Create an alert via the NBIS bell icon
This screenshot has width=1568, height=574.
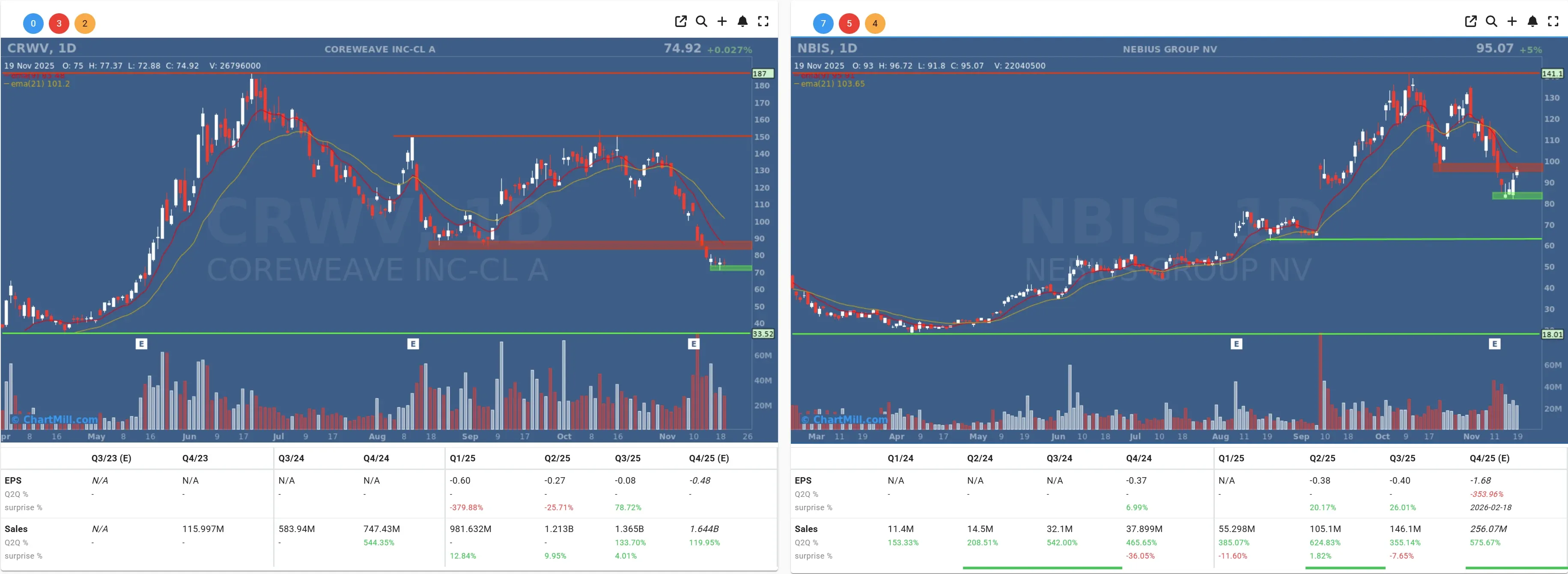pos(1533,21)
